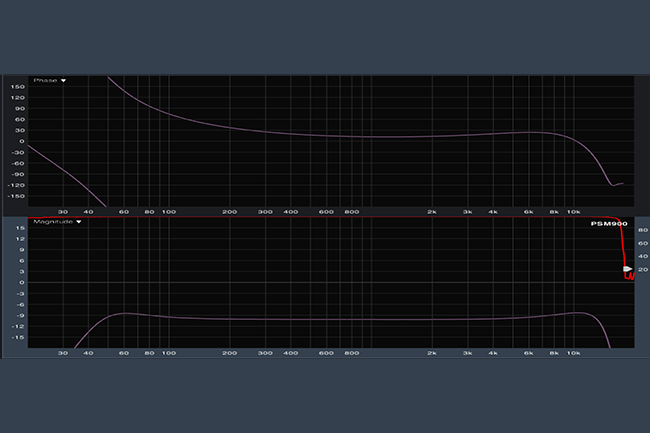Image resolution: width=650 pixels, height=433 pixels.
Task: Click the 2k label on Phase frequency axis
Action: pyautogui.click(x=432, y=212)
